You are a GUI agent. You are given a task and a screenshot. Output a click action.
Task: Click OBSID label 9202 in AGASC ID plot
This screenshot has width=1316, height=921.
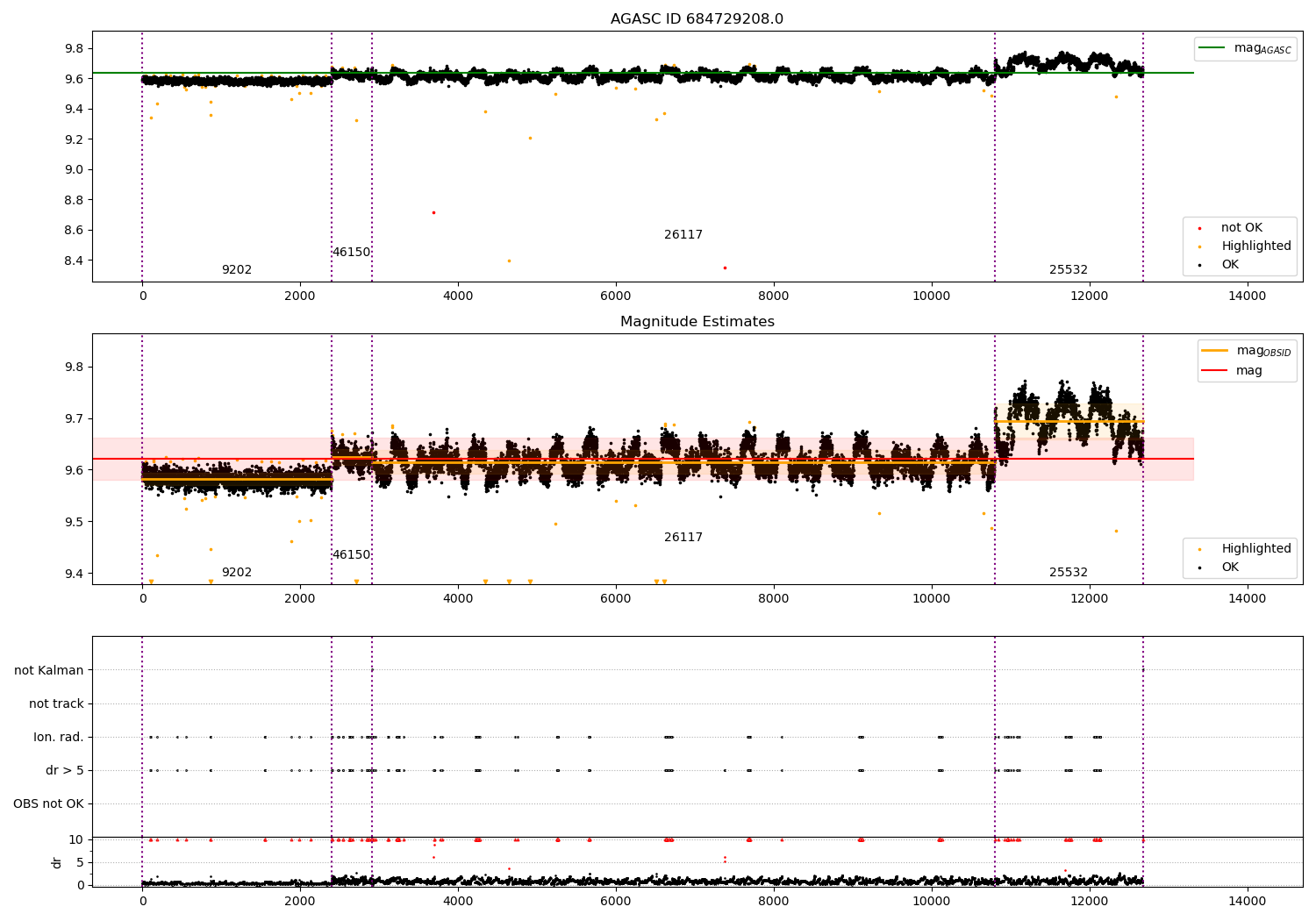pos(237,270)
